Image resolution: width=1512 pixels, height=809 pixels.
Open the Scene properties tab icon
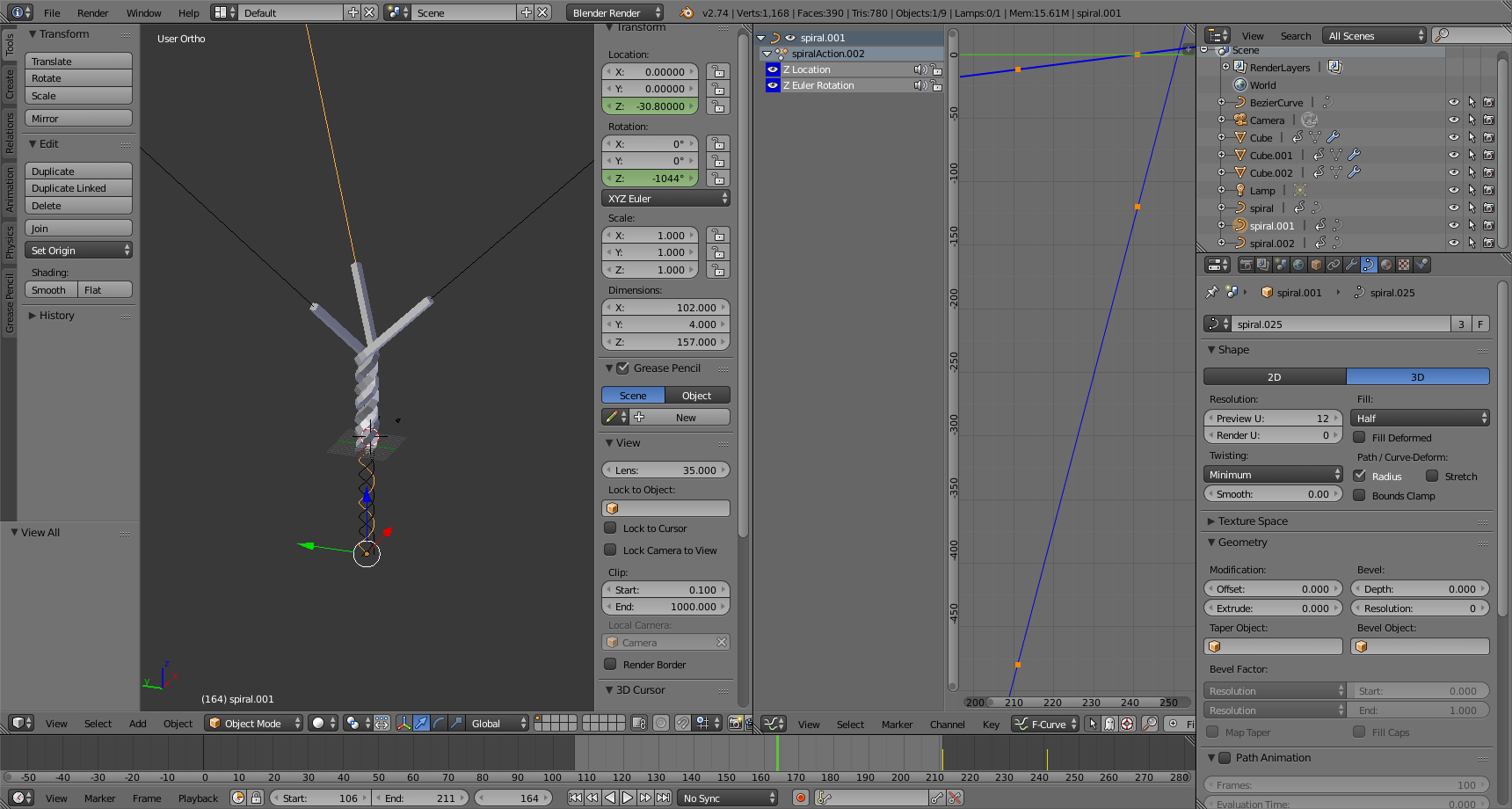click(1281, 265)
